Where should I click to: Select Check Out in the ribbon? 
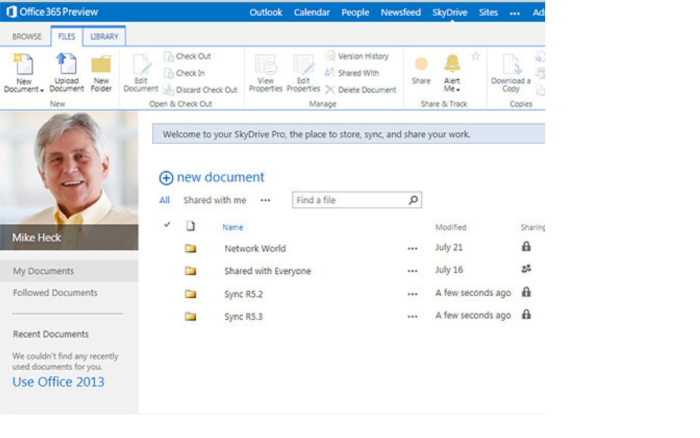click(x=187, y=56)
